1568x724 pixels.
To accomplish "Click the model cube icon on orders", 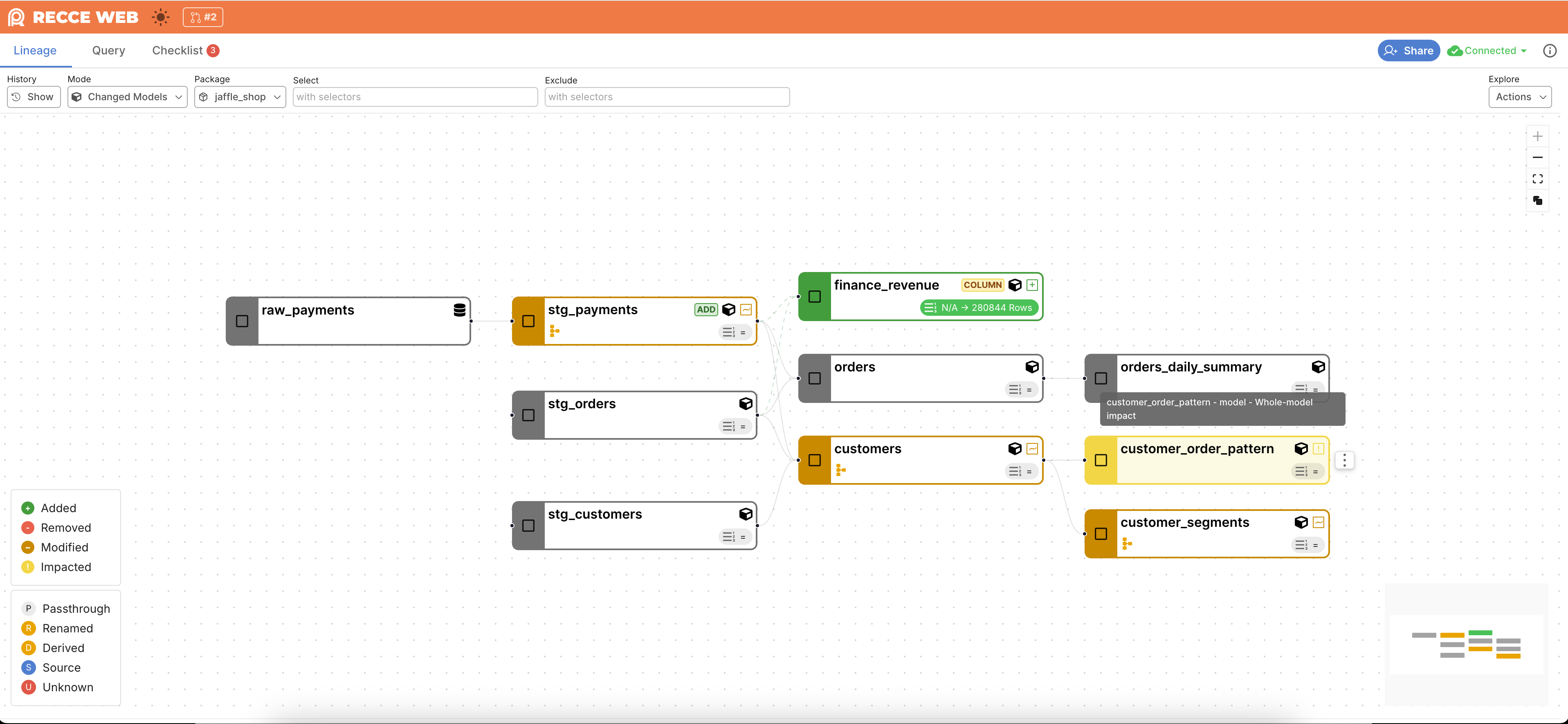I will click(1032, 366).
